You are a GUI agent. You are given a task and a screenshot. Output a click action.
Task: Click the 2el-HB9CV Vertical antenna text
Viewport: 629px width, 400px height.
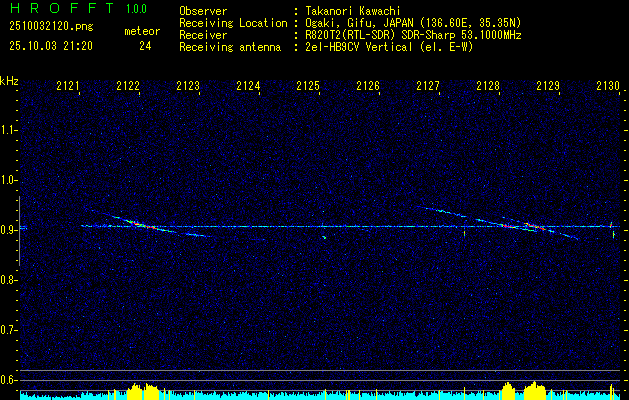[x=390, y=47]
